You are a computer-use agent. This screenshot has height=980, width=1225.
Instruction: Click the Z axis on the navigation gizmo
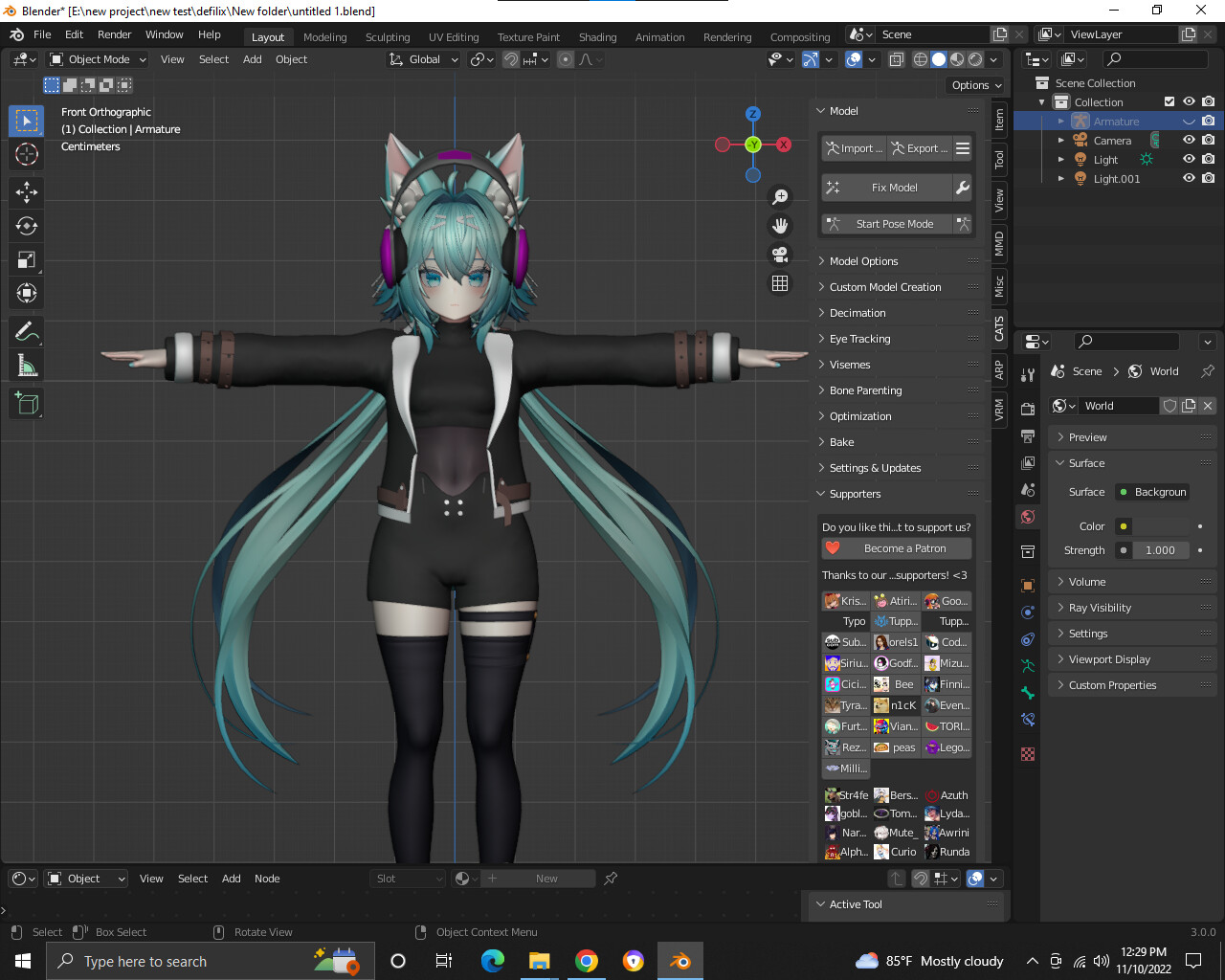pyautogui.click(x=753, y=114)
